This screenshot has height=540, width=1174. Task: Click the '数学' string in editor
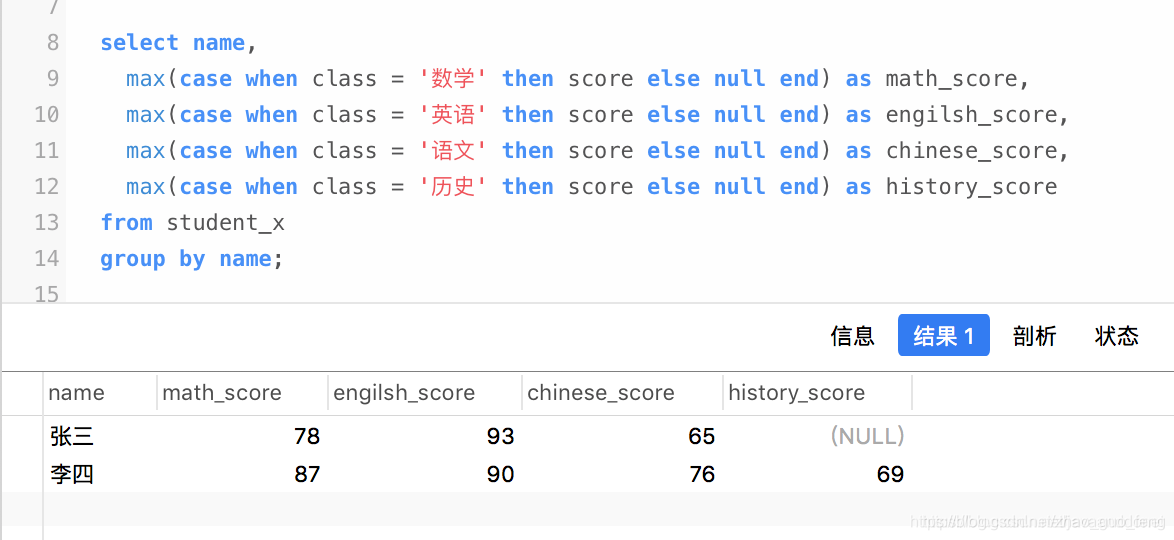coord(453,79)
